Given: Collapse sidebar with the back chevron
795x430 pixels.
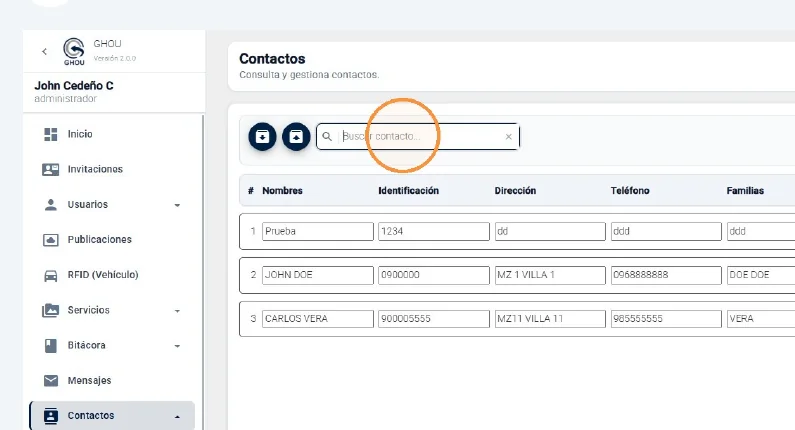Looking at the screenshot, I should (x=45, y=51).
